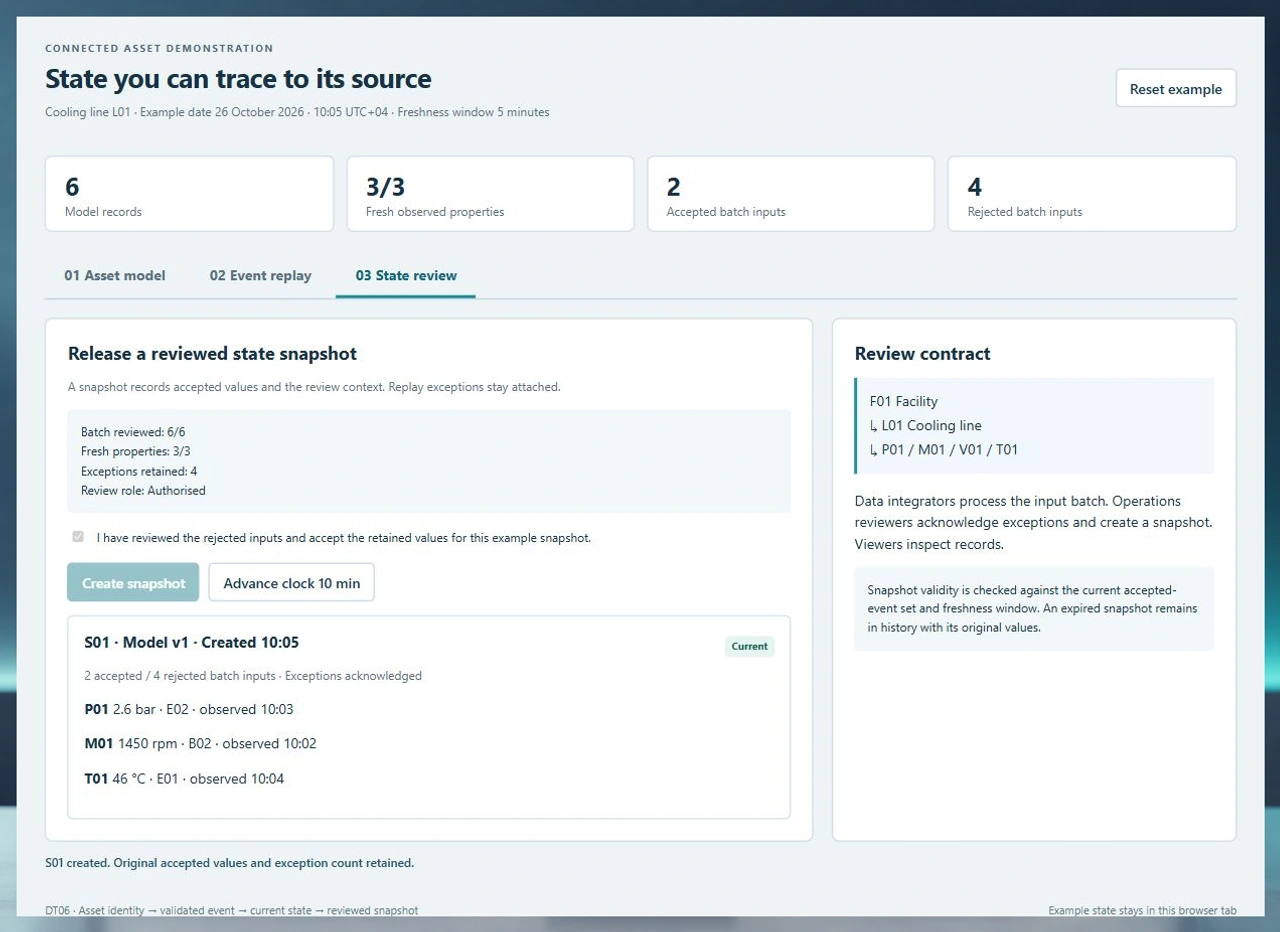Image resolution: width=1280 pixels, height=932 pixels.
Task: Click the 'Current' badge on snapshot S01
Action: click(749, 646)
